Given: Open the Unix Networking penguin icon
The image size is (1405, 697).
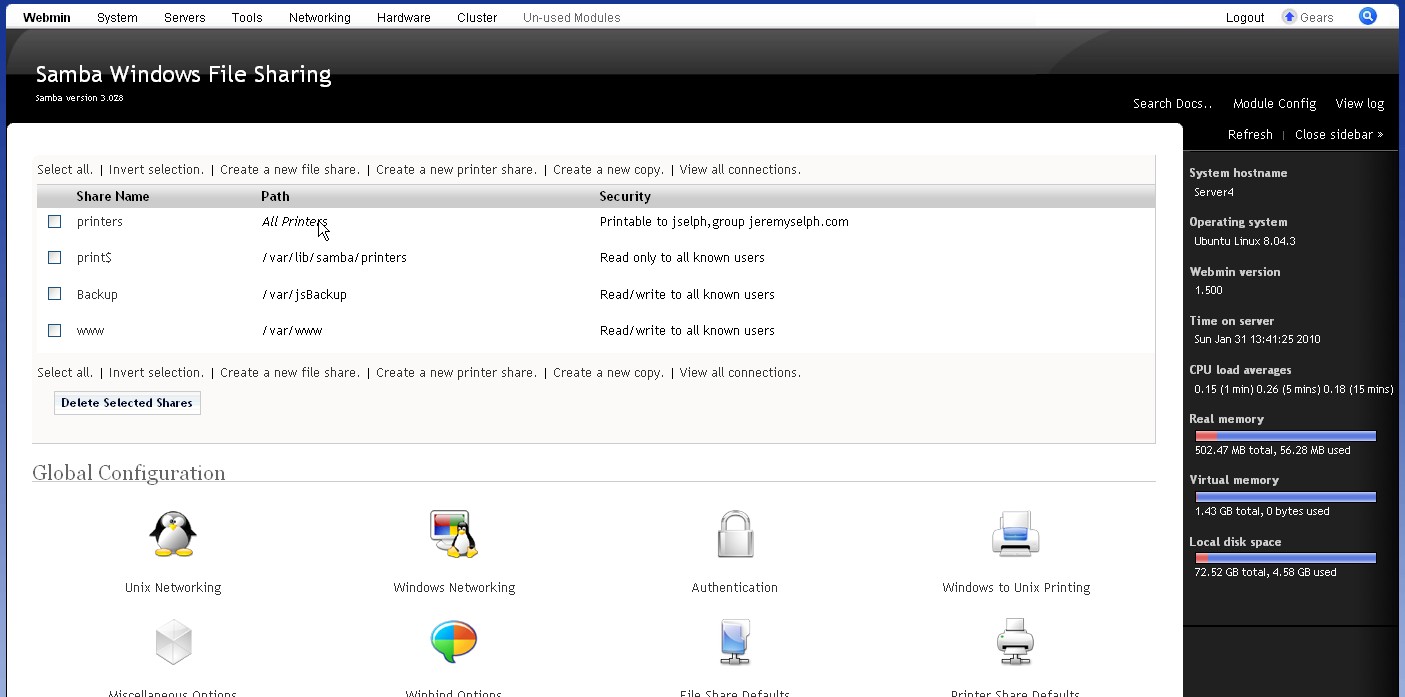Looking at the screenshot, I should (173, 534).
